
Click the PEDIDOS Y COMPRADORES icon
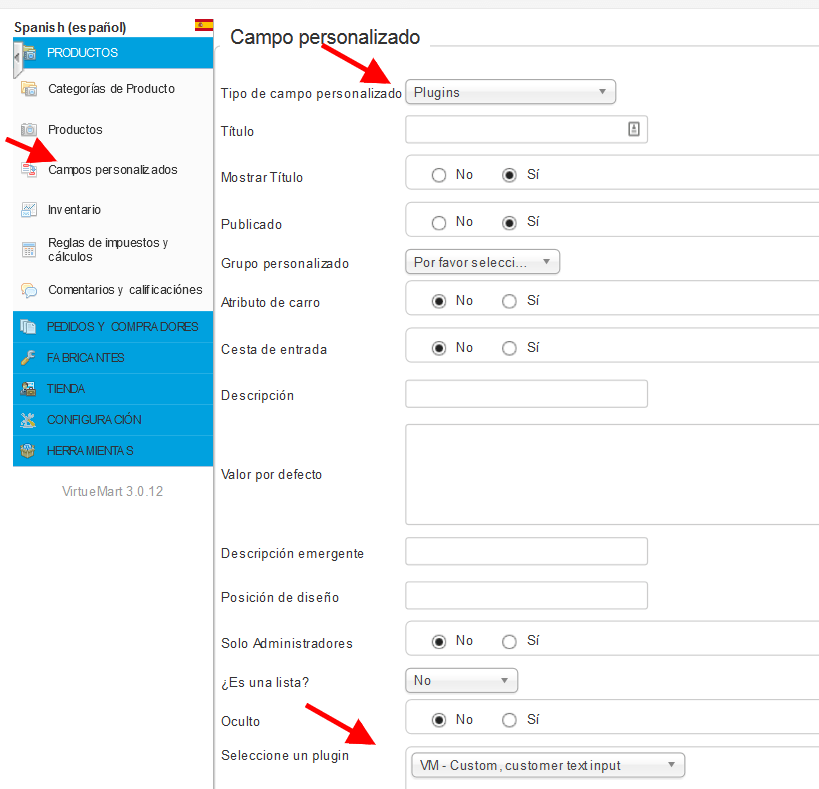(x=28, y=327)
